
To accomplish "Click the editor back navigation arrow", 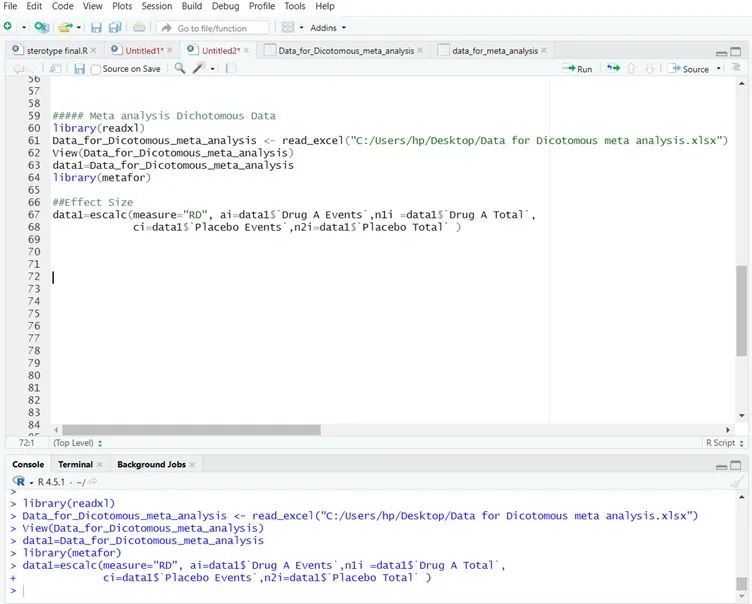I will coord(18,69).
